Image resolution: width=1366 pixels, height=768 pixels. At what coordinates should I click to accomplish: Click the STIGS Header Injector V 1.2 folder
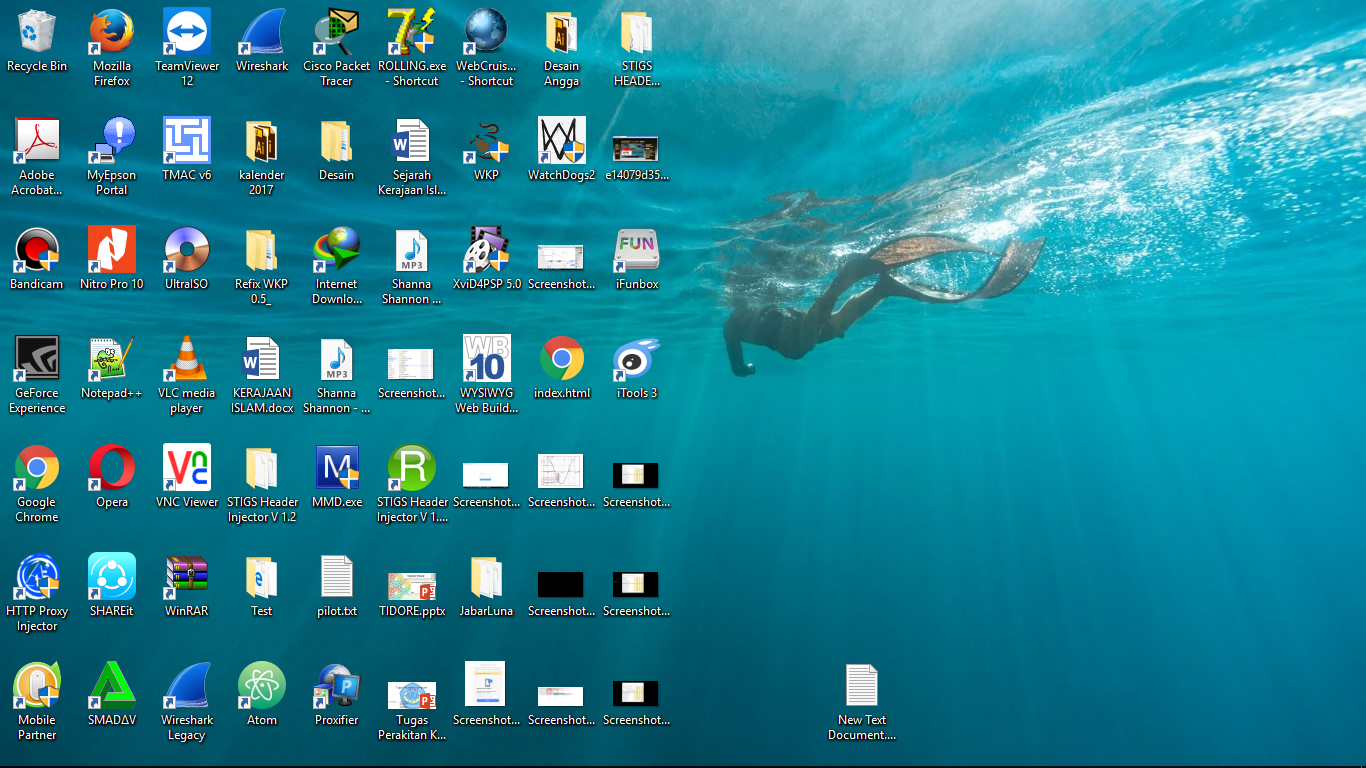tap(262, 468)
